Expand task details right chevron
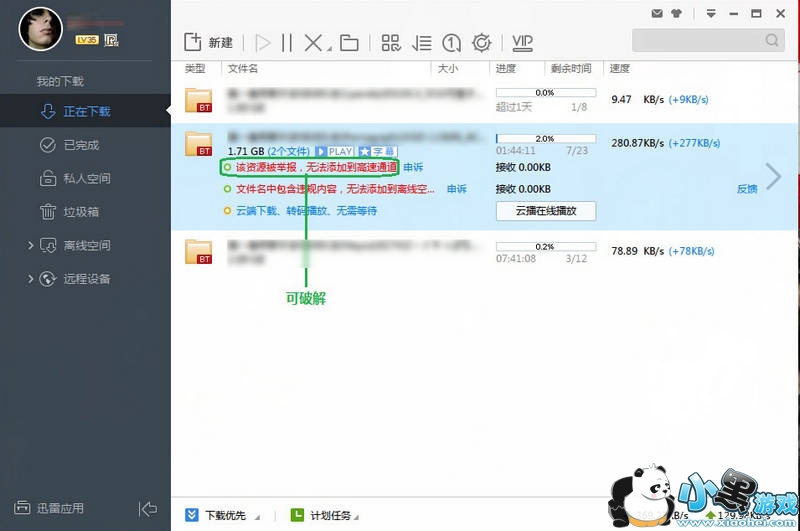Screen dimensions: 800x531 tap(774, 176)
